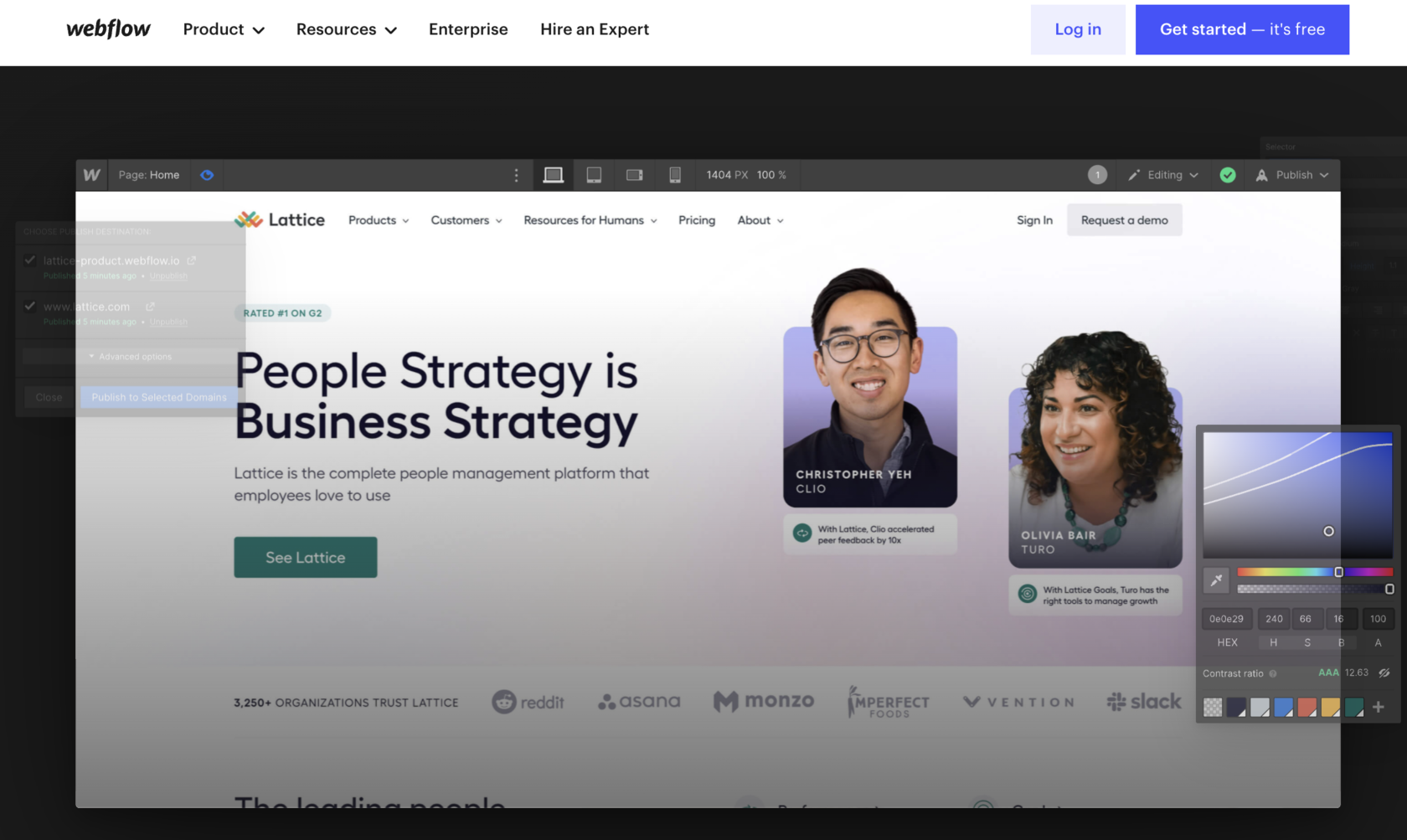Click the peer feedback icon under Clio card
This screenshot has width=1407, height=840.
pyautogui.click(x=802, y=533)
